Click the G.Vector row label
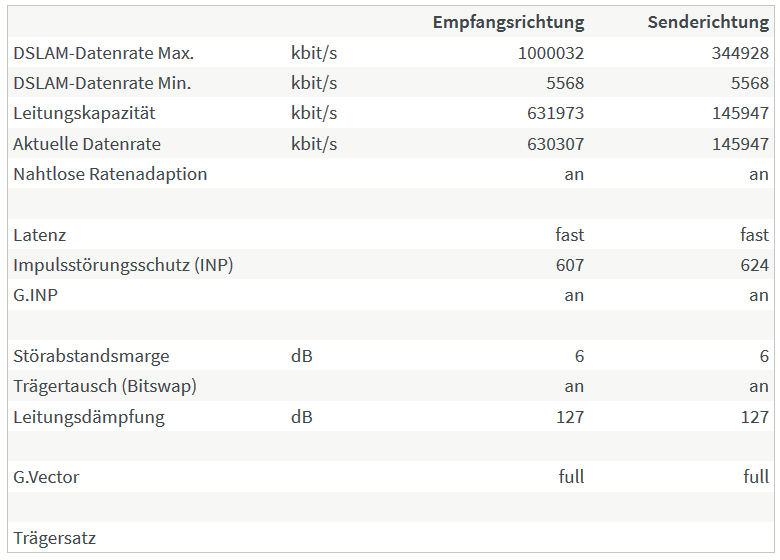Viewport: 780px width, 560px height. [46, 477]
